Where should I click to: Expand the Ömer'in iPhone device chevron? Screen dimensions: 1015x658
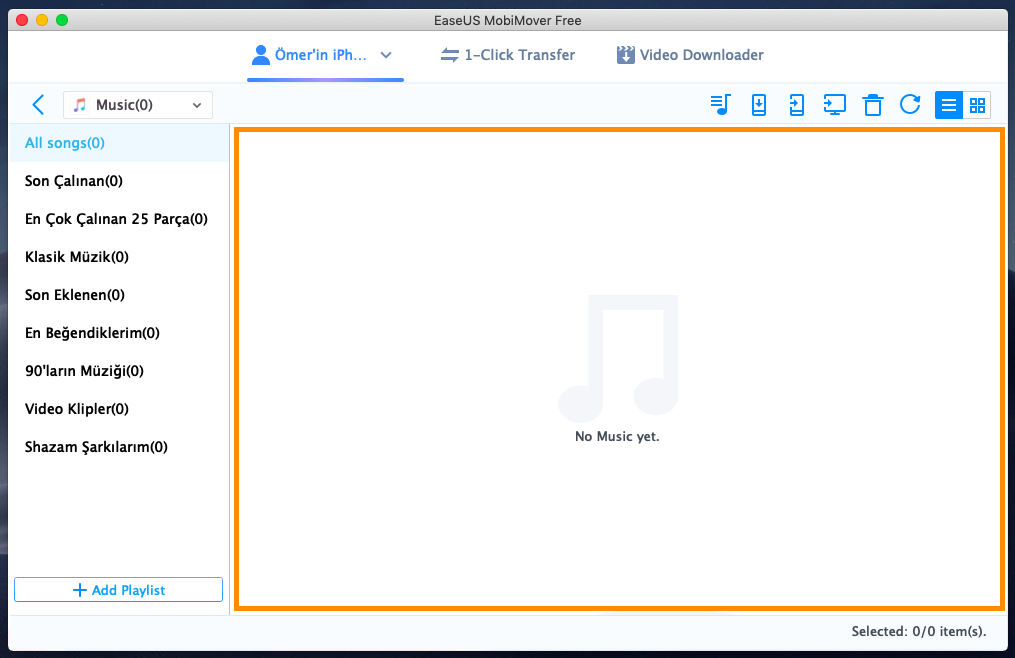point(386,55)
